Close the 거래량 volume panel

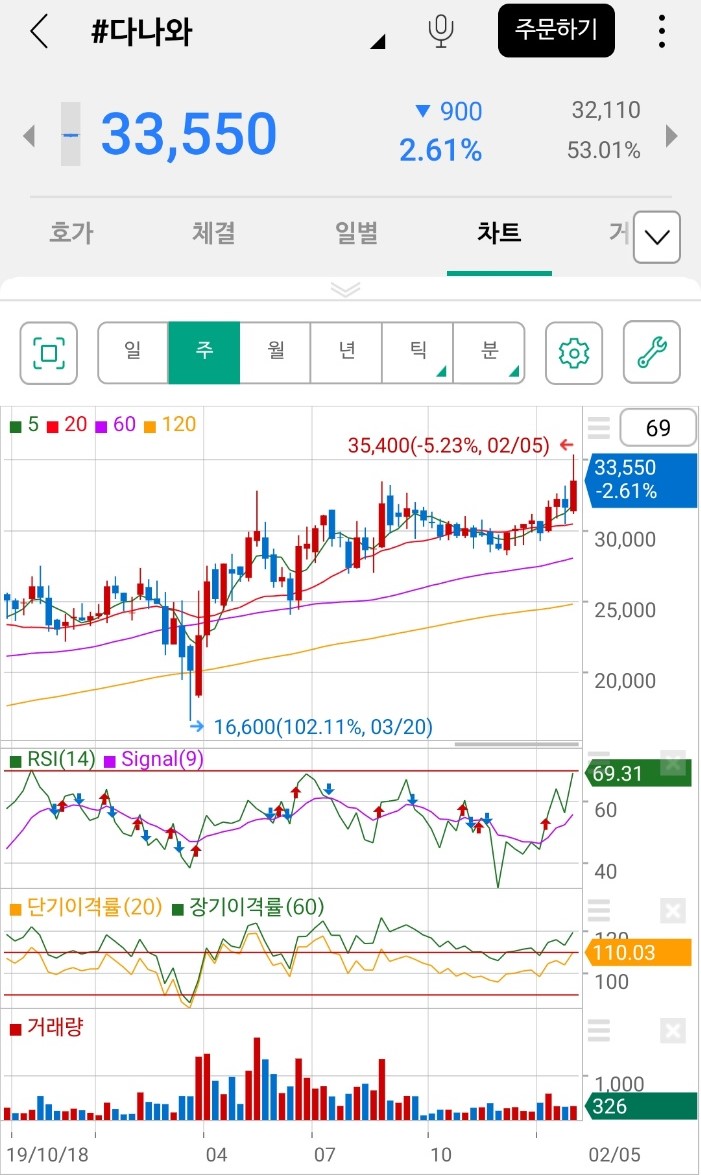[x=673, y=1031]
